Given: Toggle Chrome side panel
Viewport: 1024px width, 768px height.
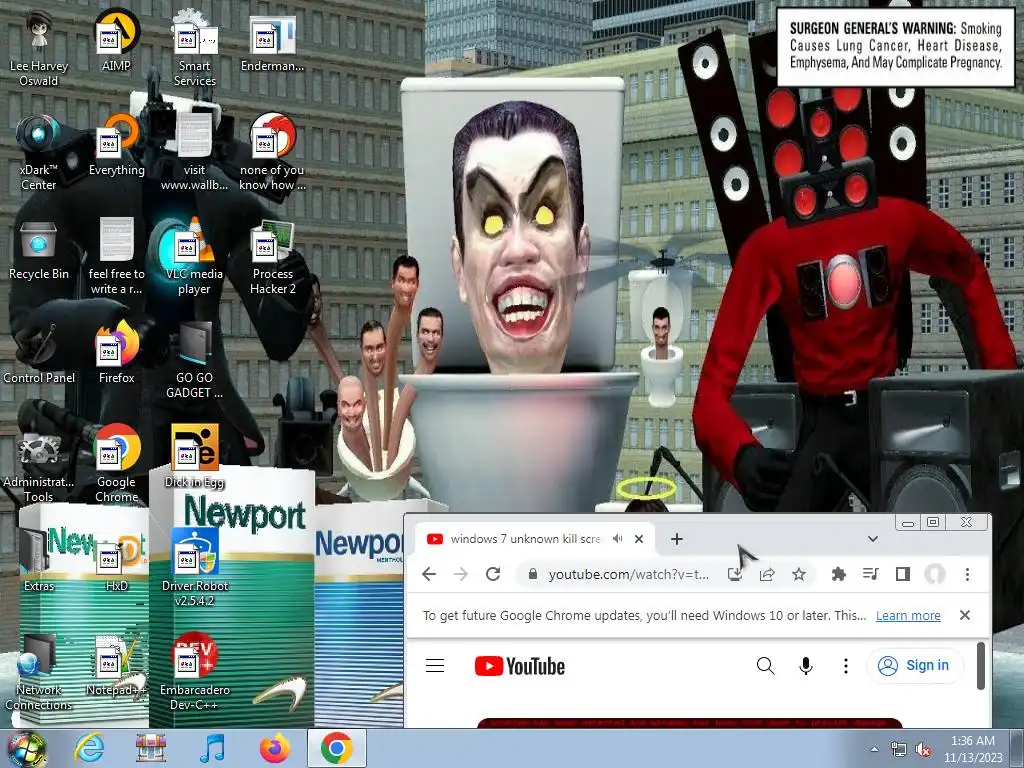Looking at the screenshot, I should (x=903, y=574).
